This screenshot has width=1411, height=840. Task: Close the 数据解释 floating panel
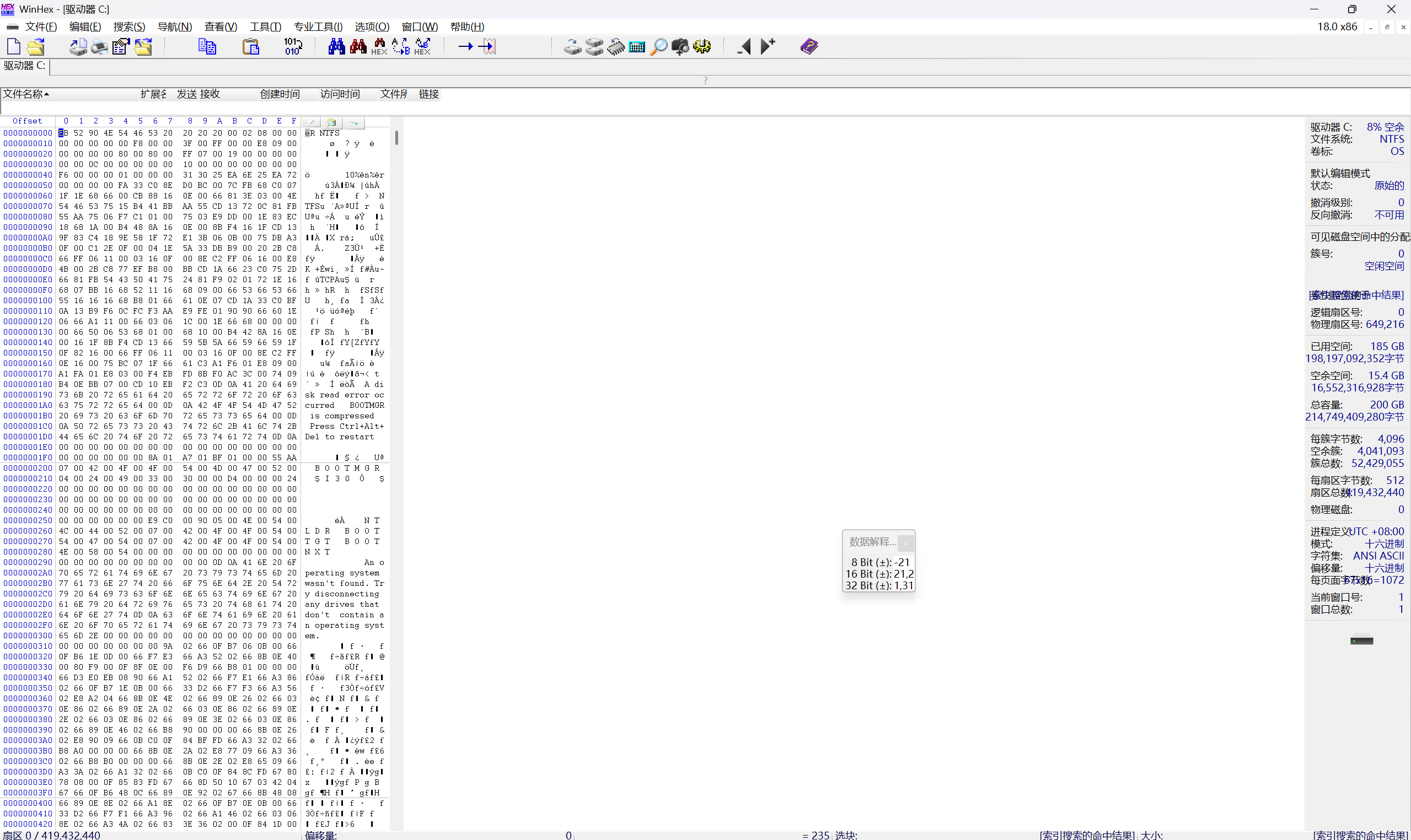905,543
